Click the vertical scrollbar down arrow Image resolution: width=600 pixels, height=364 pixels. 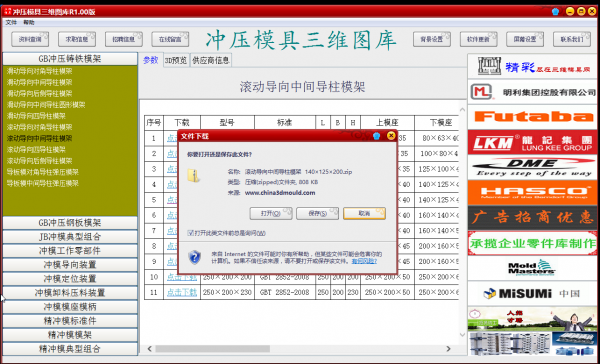pos(462,335)
